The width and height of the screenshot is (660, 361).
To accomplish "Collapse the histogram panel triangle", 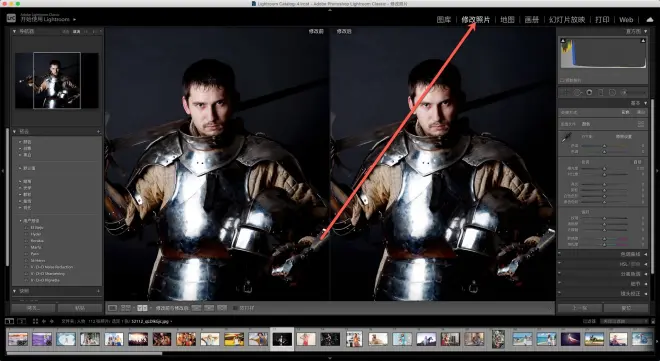I will (645, 31).
